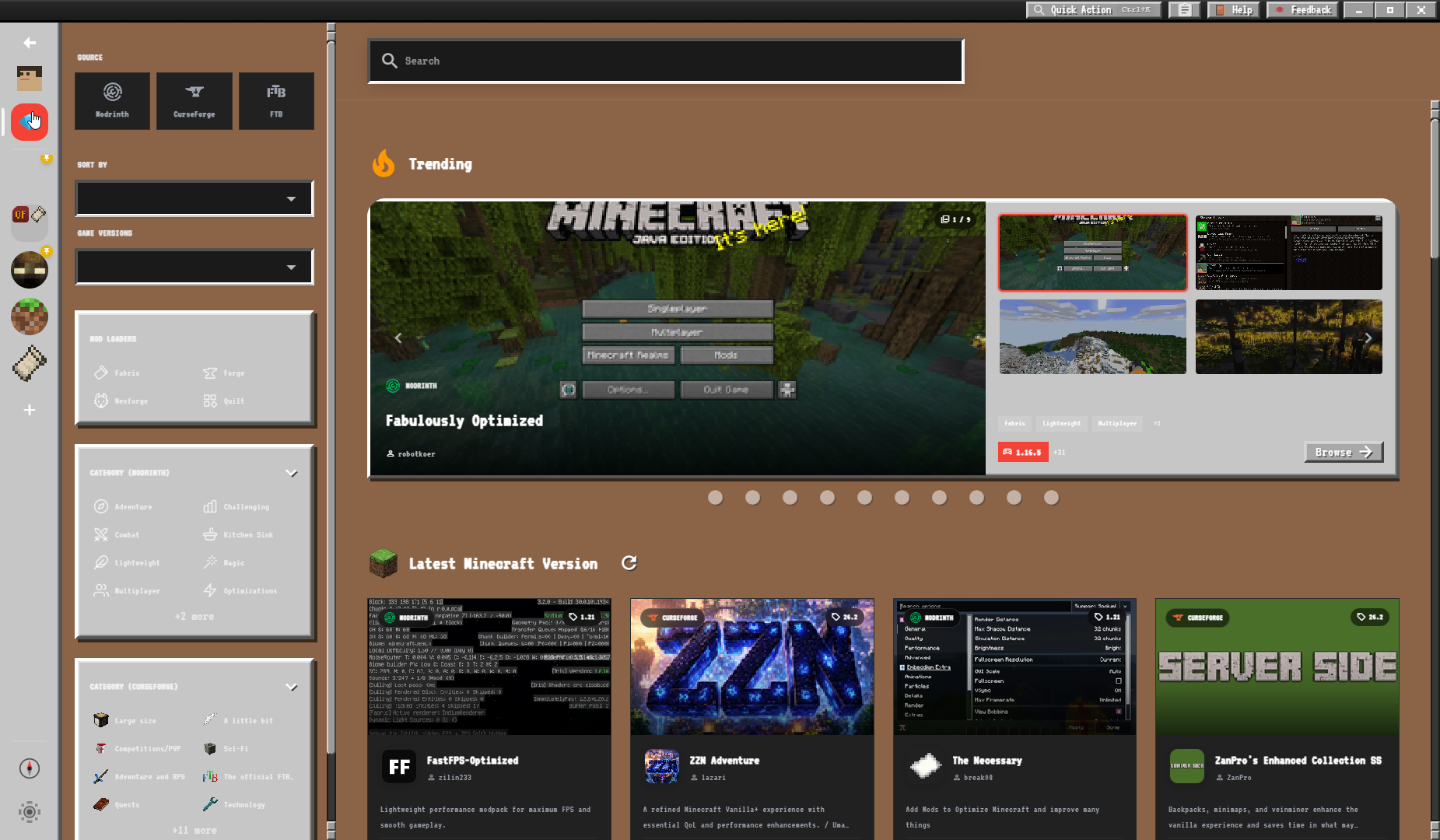Viewport: 1440px width, 840px height.
Task: Click the filter panel scrollbar
Action: 331,397
